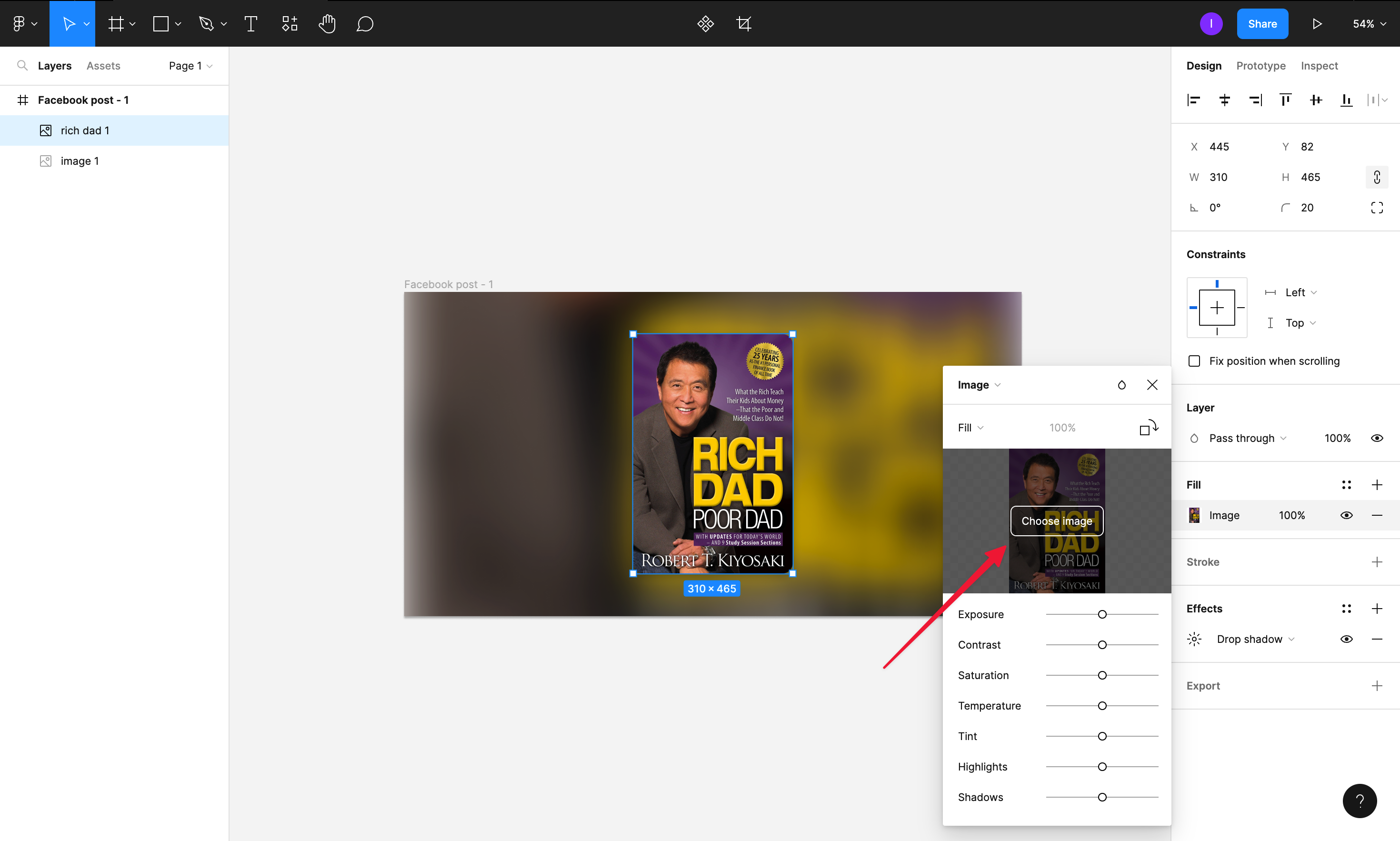This screenshot has height=841, width=1400.
Task: Click the Create component icon
Action: [705, 23]
